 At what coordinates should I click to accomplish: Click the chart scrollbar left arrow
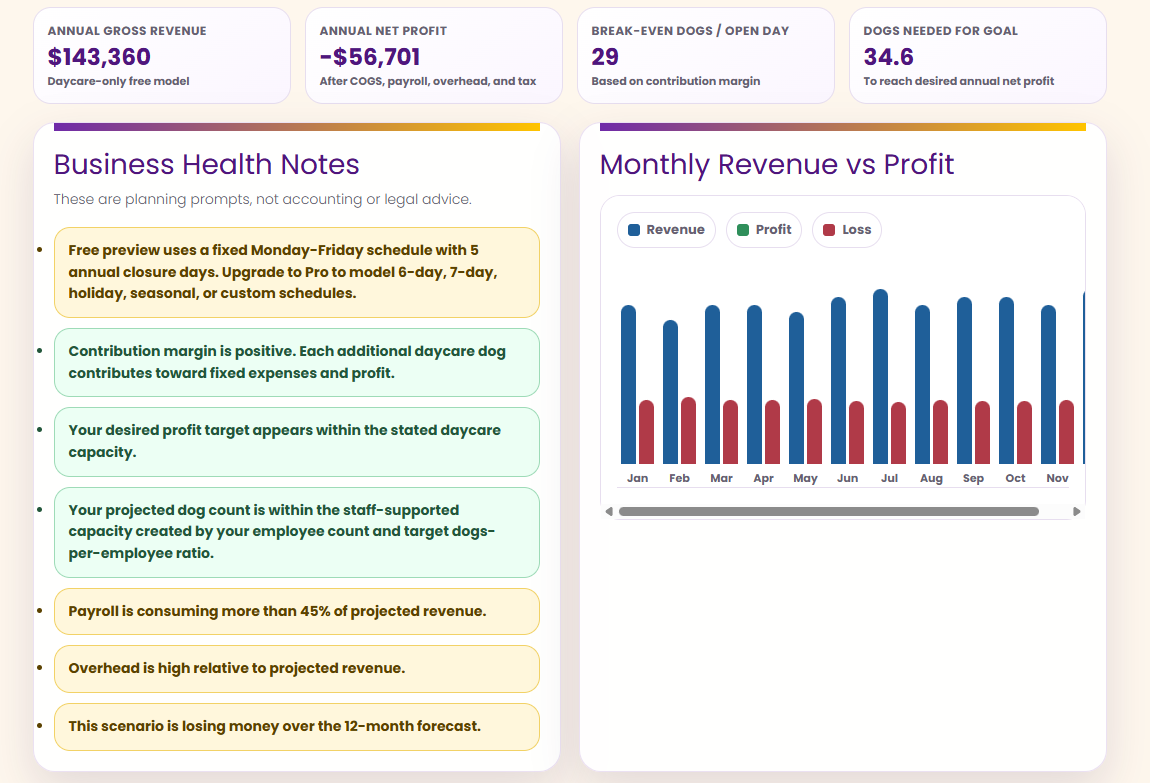pos(609,512)
